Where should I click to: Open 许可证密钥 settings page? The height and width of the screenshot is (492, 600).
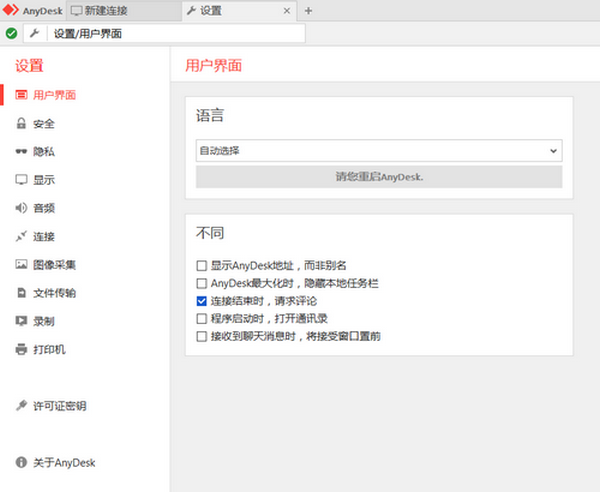(x=58, y=406)
